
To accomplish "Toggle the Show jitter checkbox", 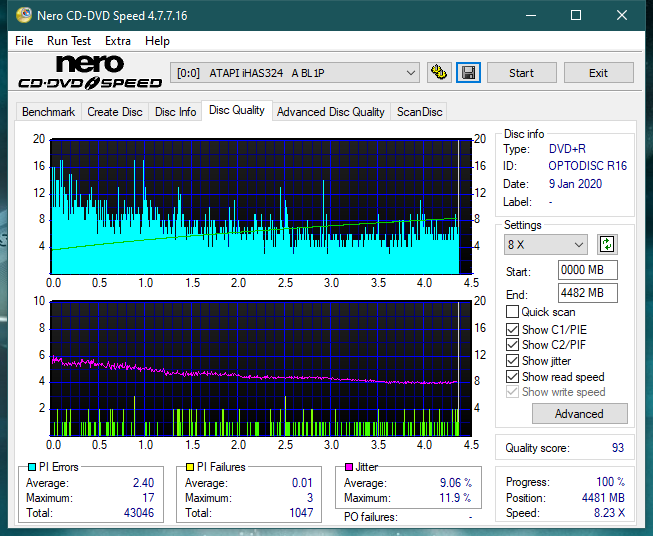I will 513,361.
